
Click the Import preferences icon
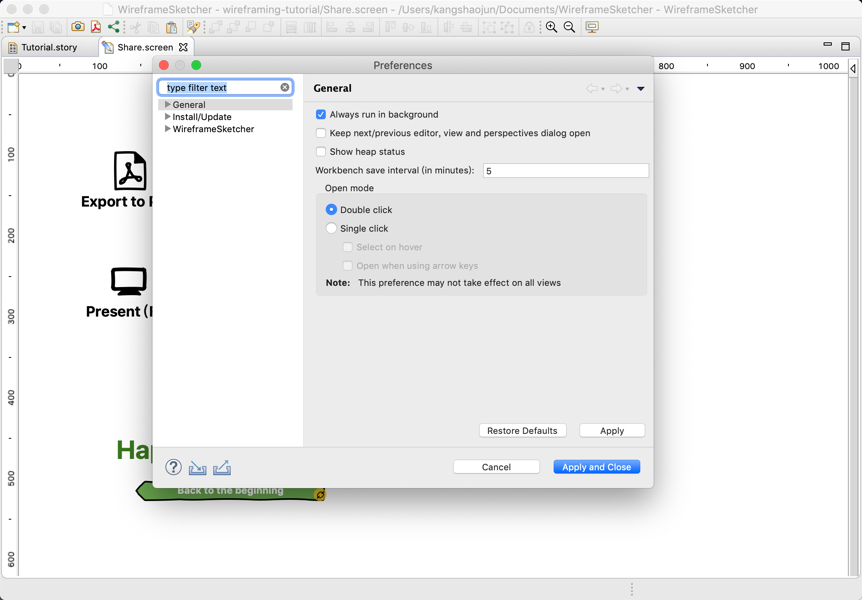pos(197,467)
